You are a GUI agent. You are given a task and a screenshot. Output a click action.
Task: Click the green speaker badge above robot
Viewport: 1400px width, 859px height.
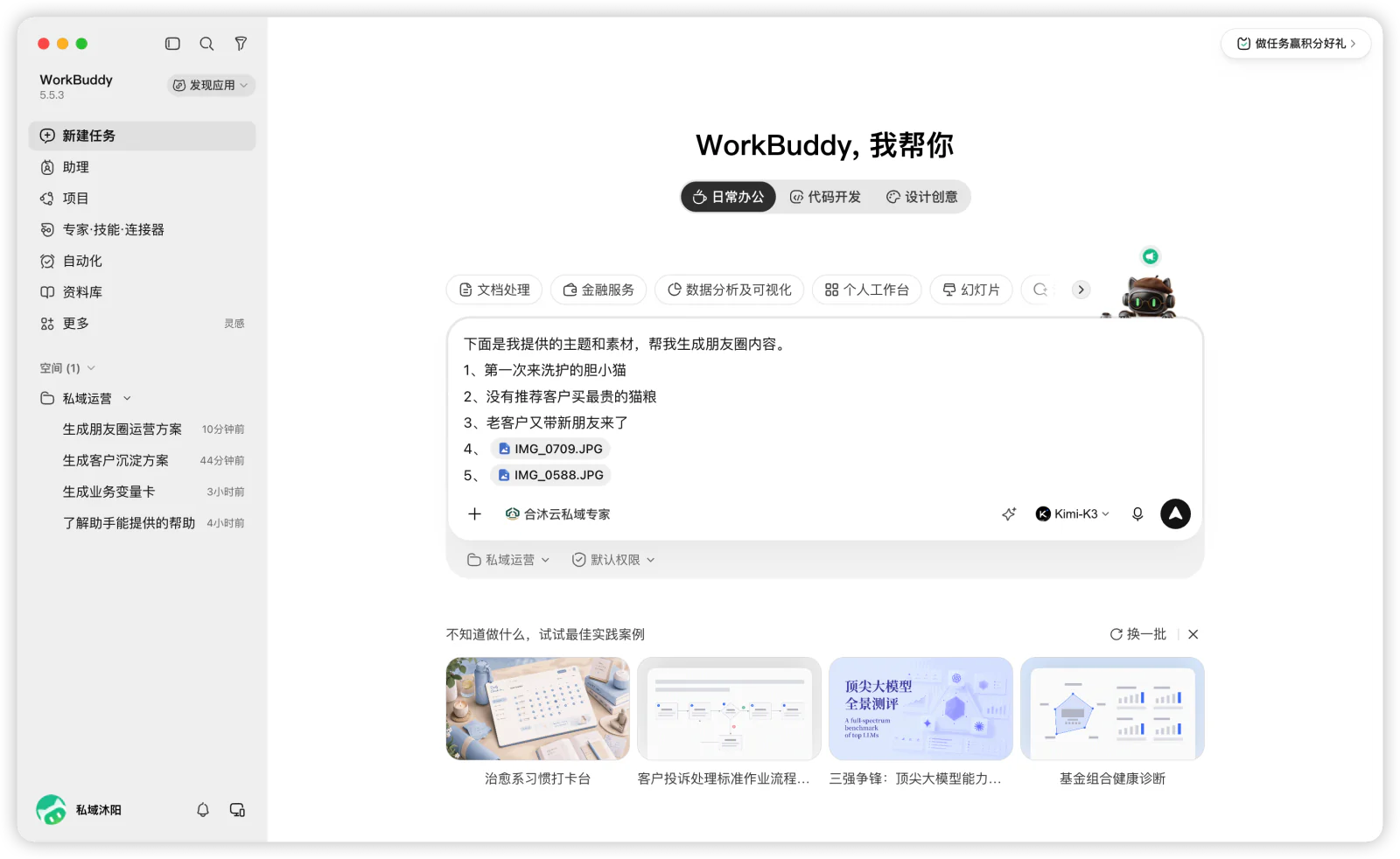coord(1151,256)
